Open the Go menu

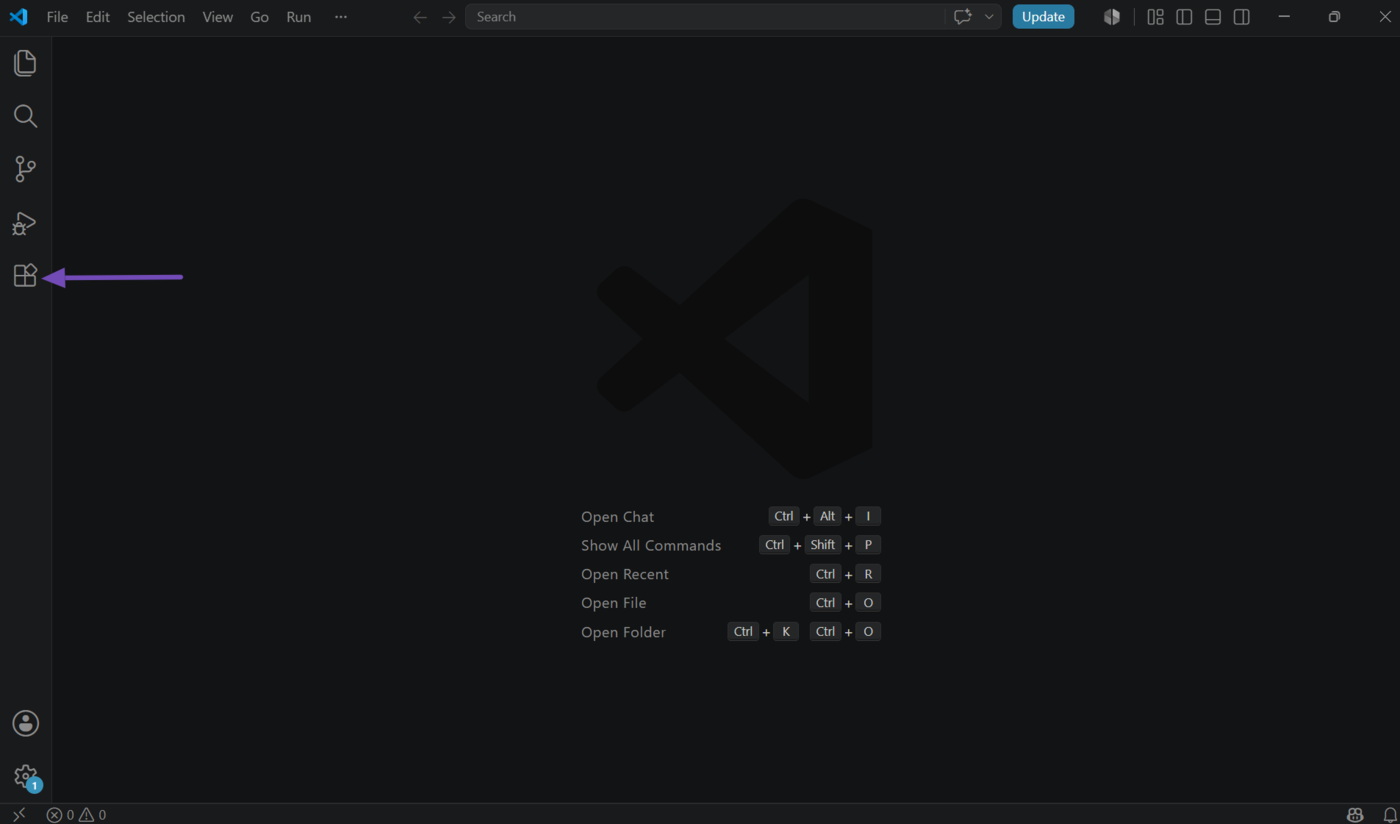click(259, 17)
